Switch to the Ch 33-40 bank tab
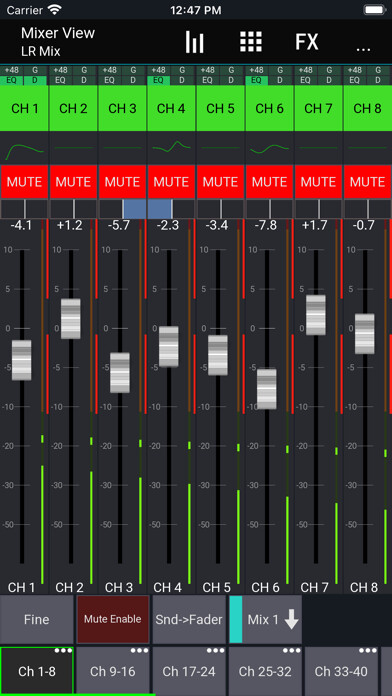This screenshot has height=696, width=392. point(341,671)
